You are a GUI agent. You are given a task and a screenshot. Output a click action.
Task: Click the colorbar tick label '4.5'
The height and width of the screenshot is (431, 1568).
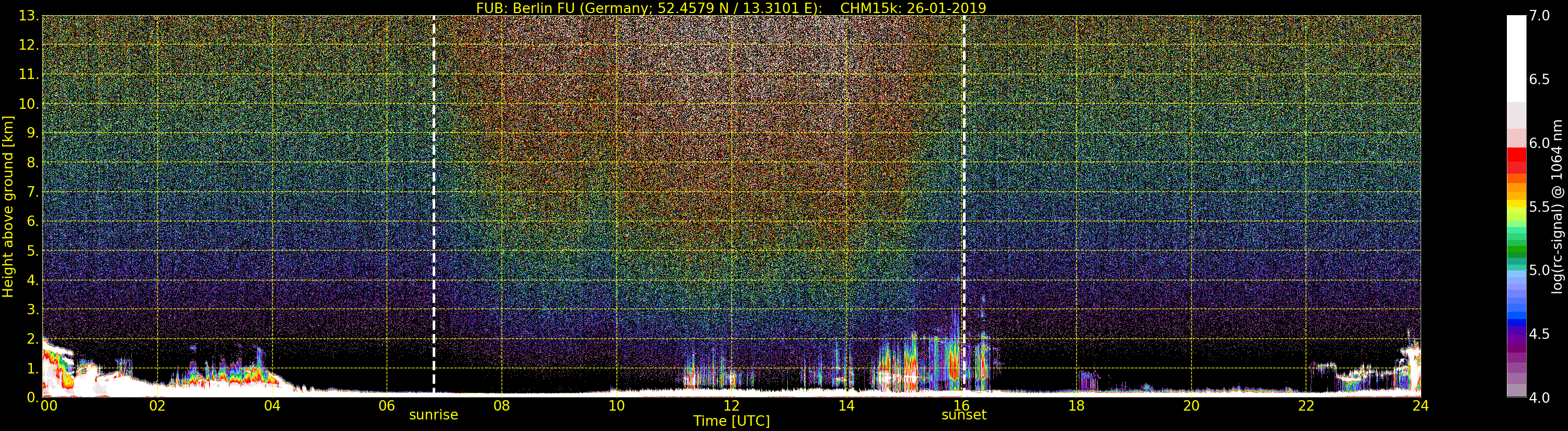tap(1539, 334)
